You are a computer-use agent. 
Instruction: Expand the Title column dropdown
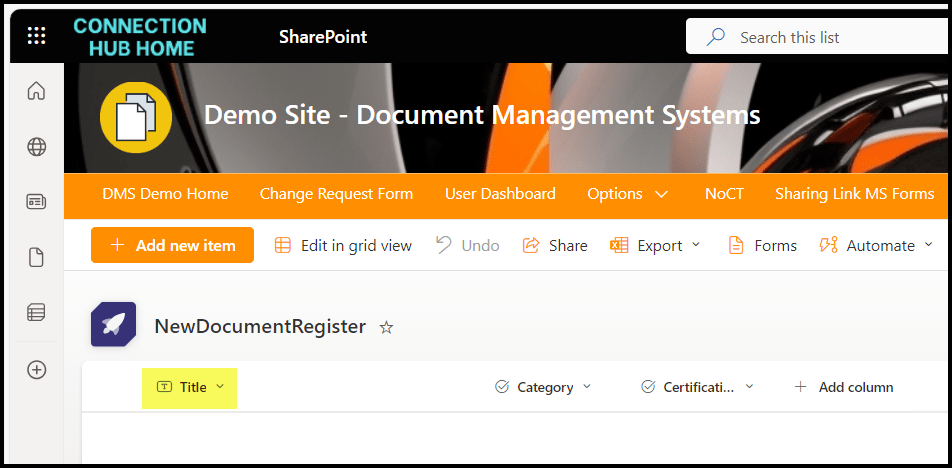click(220, 387)
